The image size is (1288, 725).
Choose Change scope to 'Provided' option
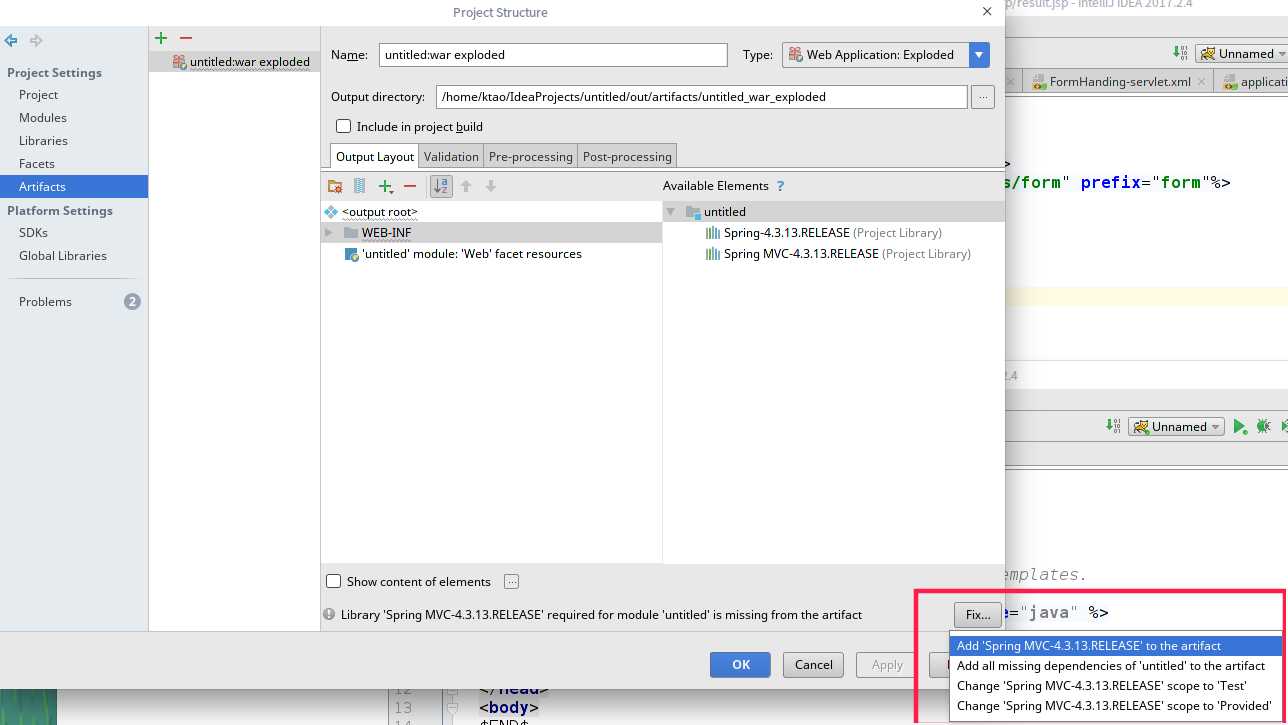(x=1115, y=706)
